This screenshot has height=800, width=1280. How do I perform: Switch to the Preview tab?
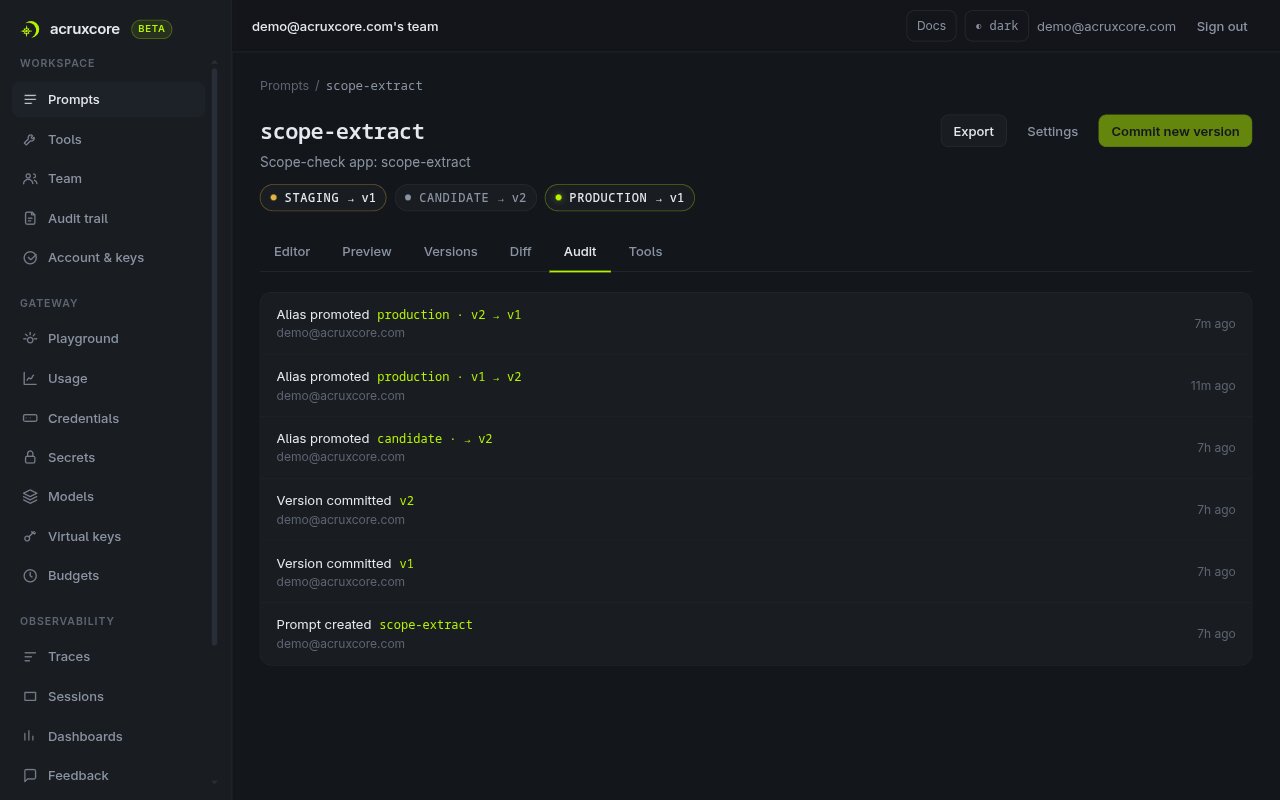tap(367, 252)
